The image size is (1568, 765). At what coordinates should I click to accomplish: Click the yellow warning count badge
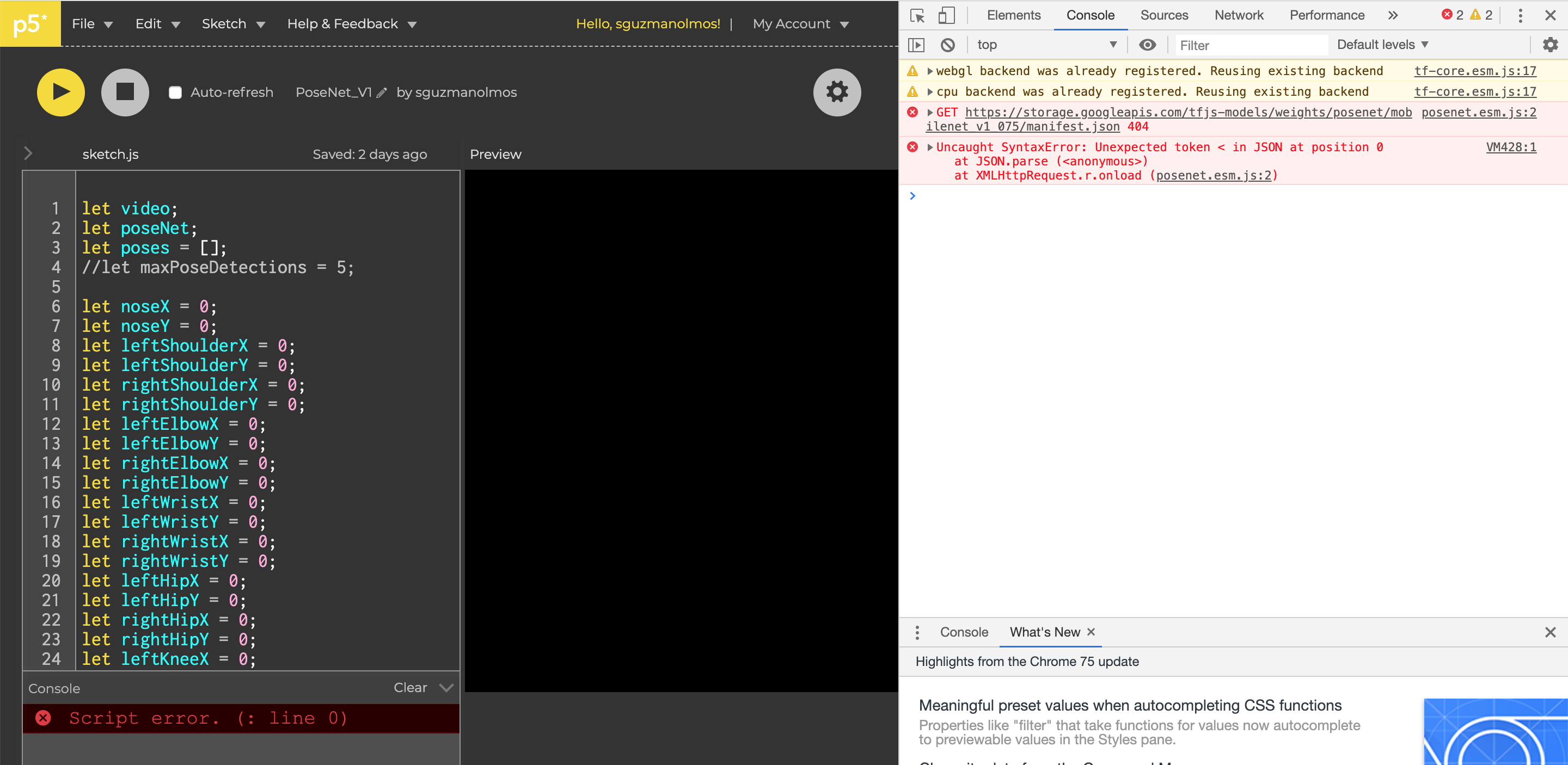click(1481, 15)
